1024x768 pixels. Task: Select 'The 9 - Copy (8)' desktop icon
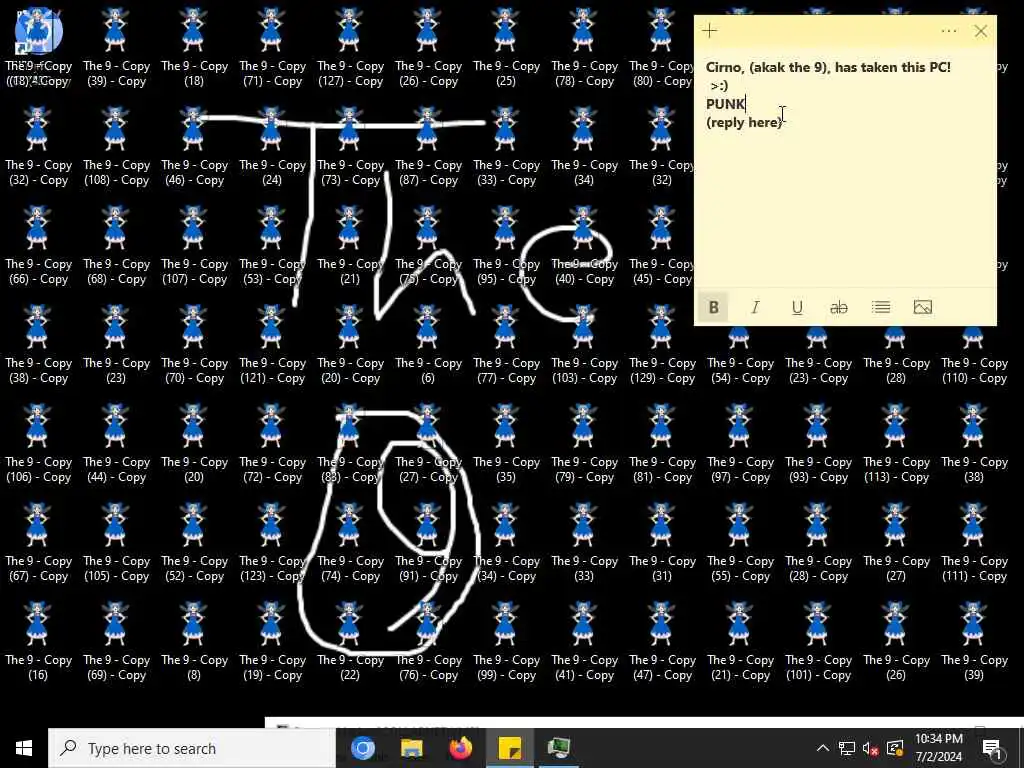click(194, 641)
